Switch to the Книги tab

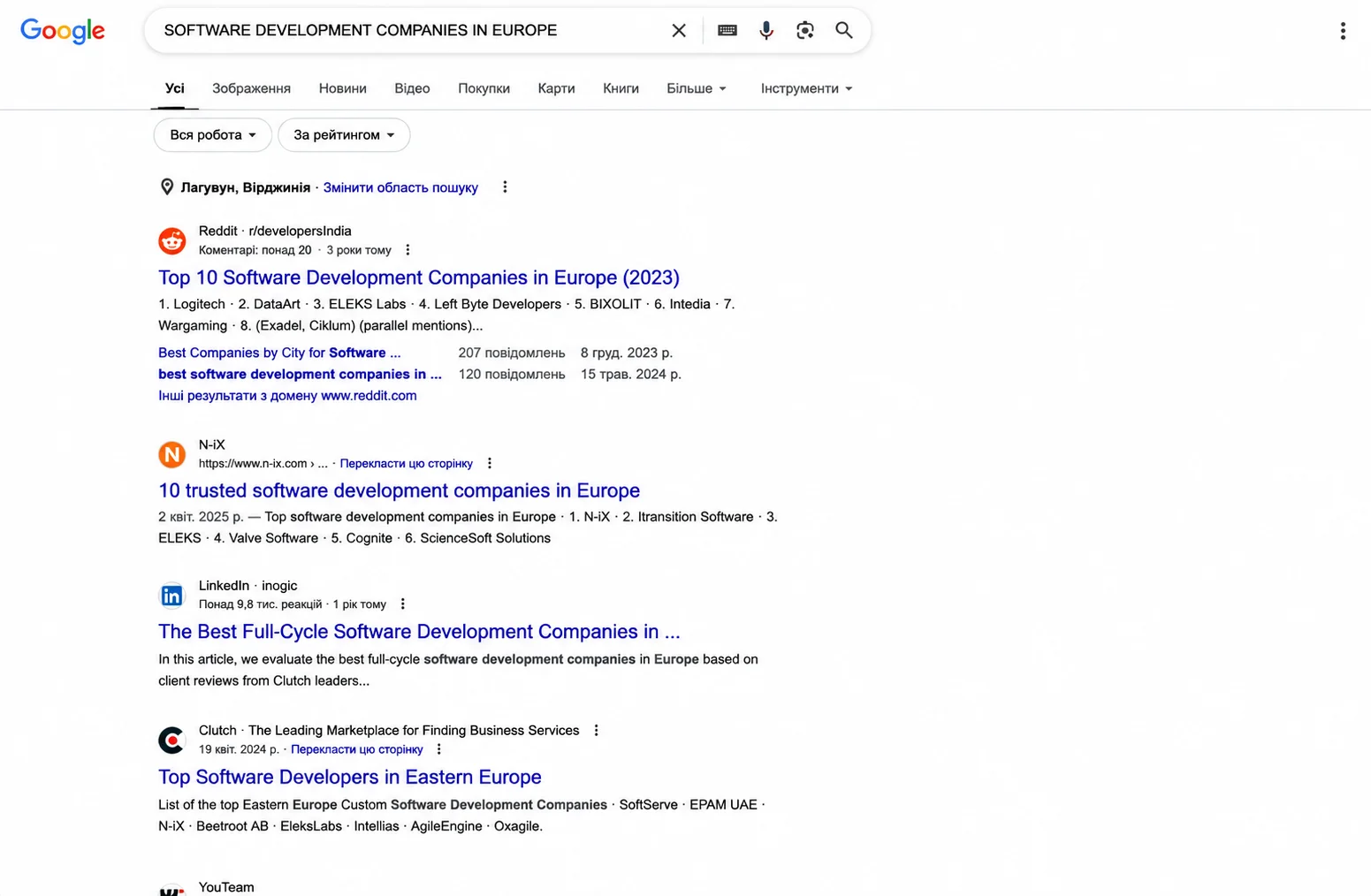click(x=621, y=88)
